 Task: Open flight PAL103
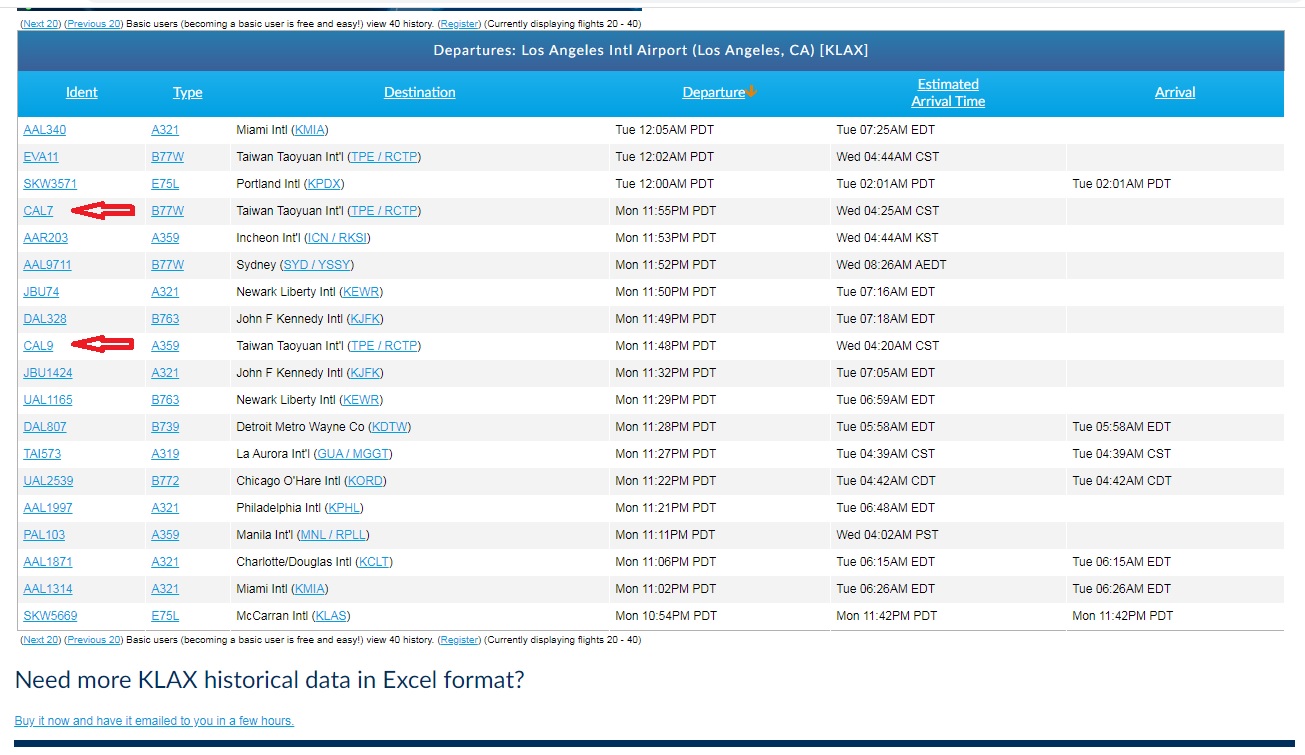(44, 535)
